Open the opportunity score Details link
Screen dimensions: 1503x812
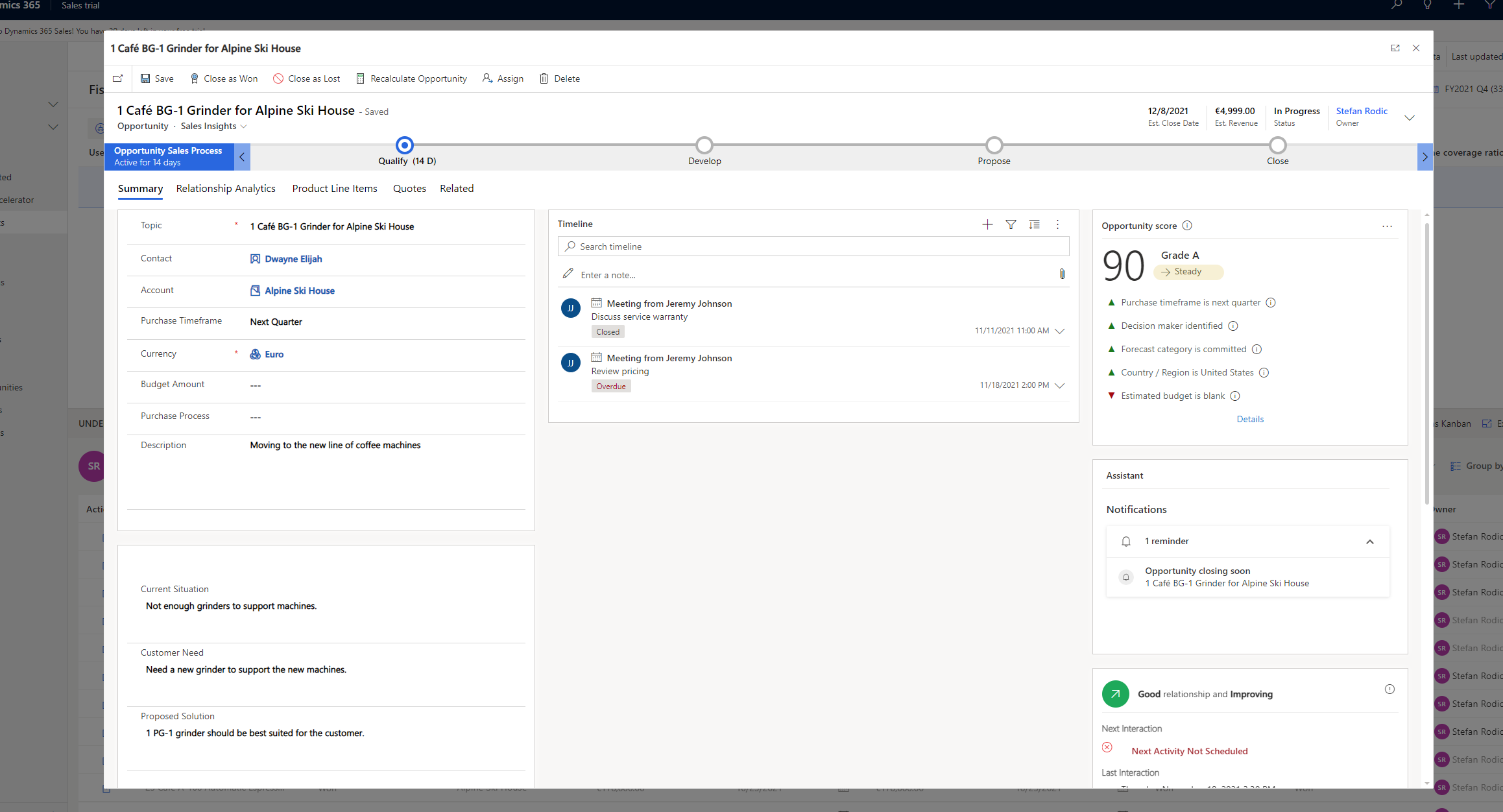(1250, 419)
